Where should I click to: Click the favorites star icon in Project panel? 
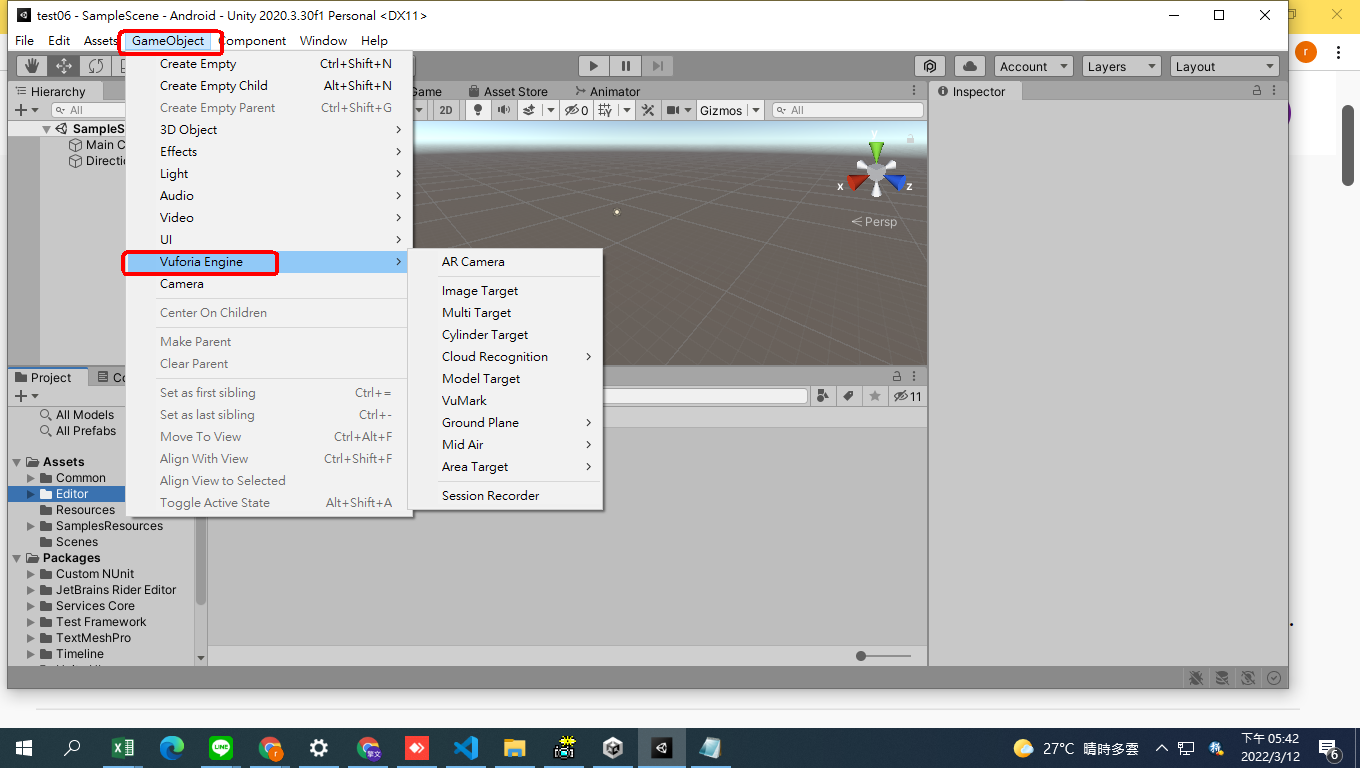875,396
